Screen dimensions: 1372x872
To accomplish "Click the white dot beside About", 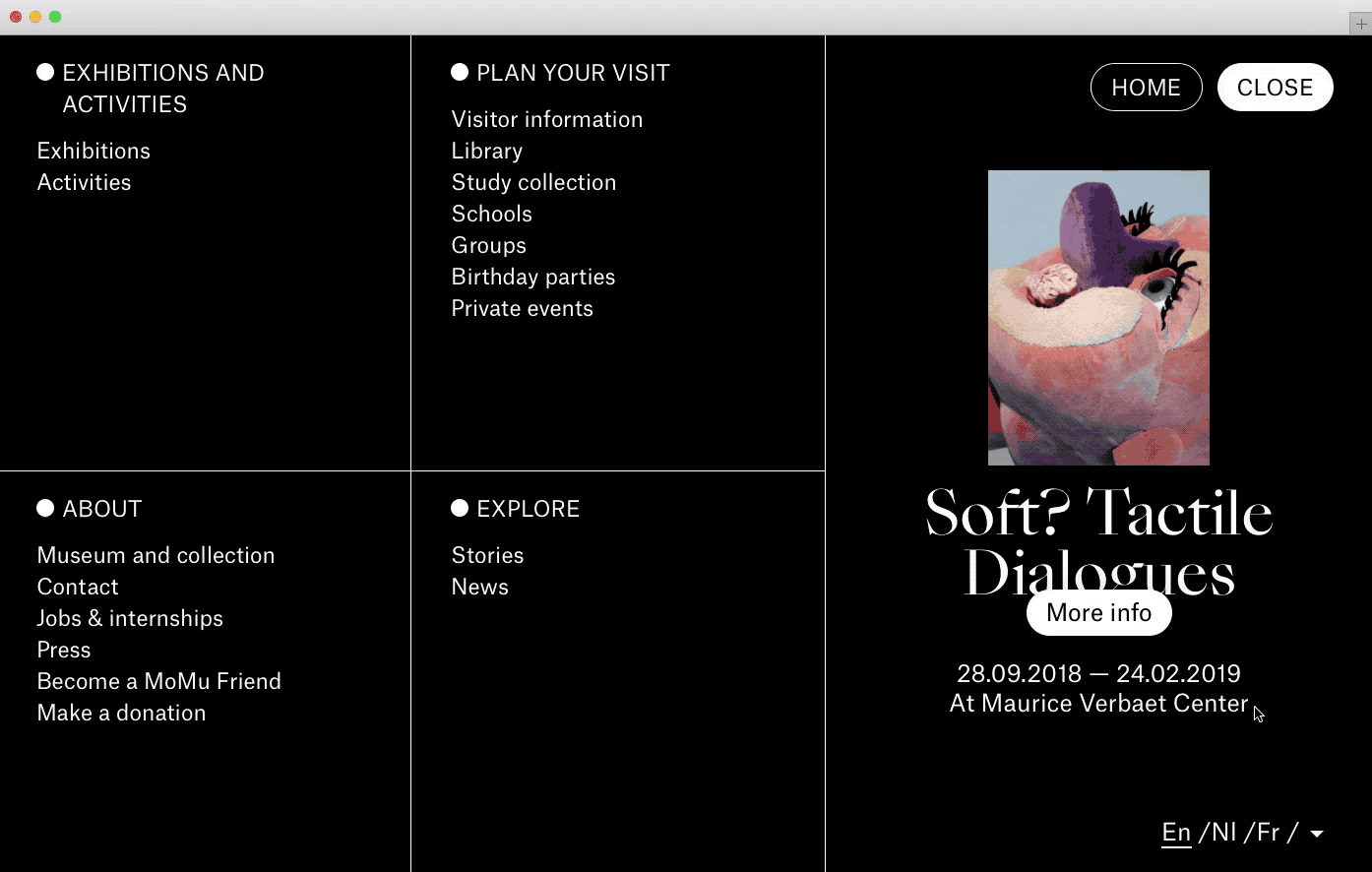I will 45,508.
